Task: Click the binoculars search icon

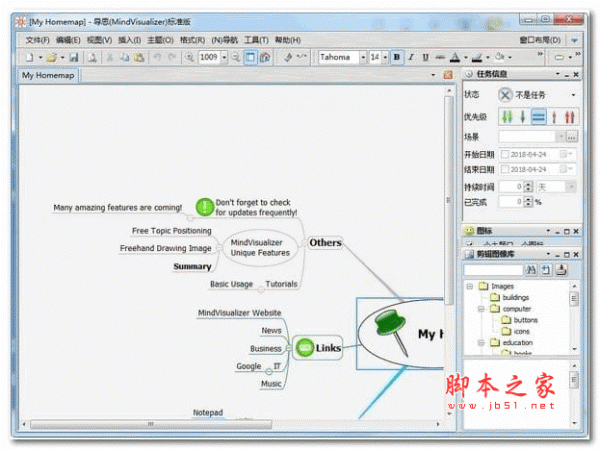Action: (x=531, y=270)
